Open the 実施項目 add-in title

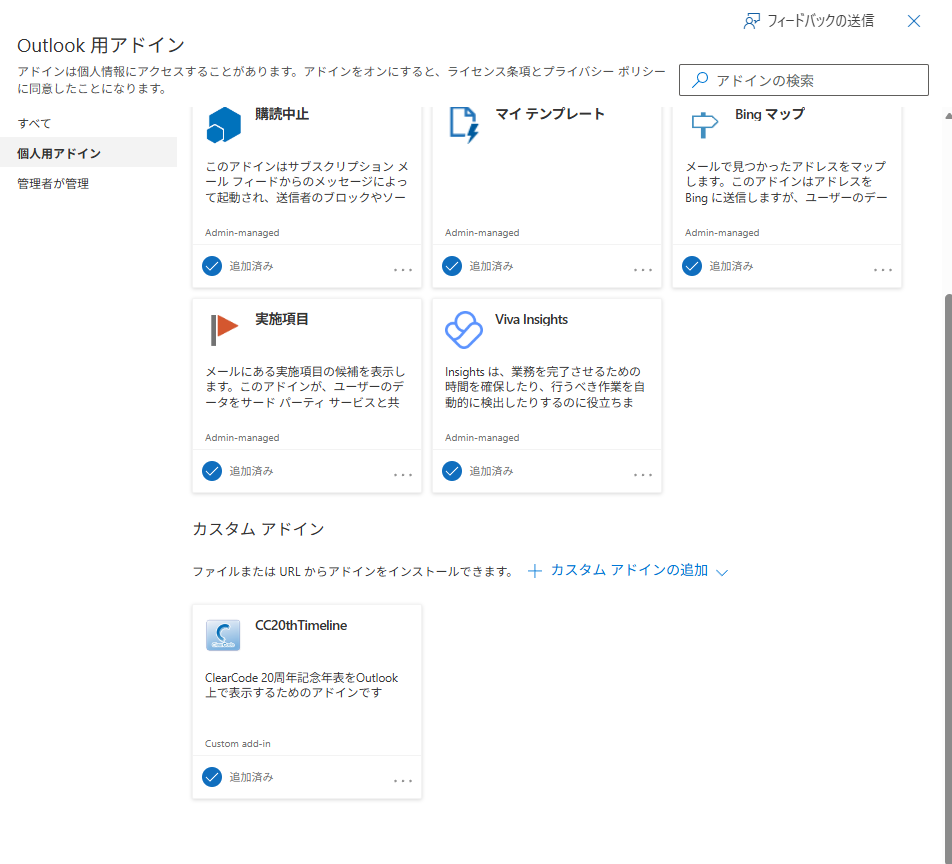click(282, 319)
